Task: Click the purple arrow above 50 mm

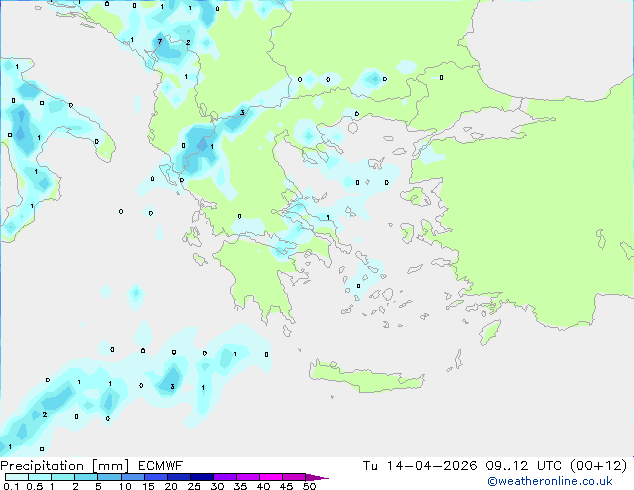Action: point(317,477)
